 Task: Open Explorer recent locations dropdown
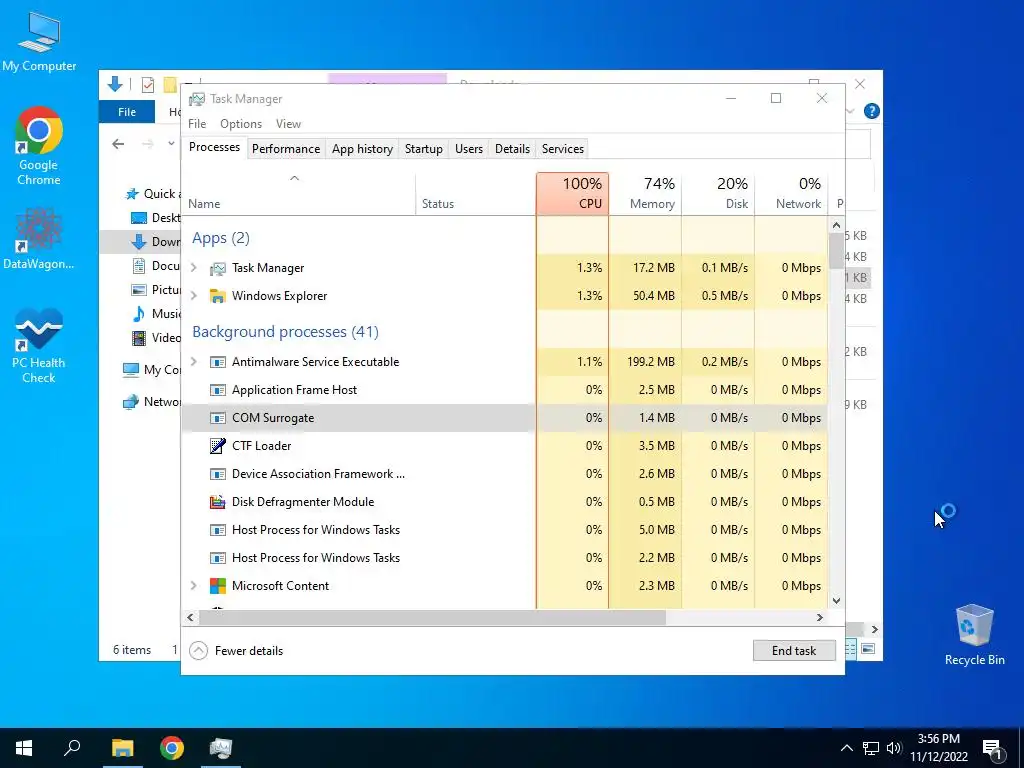(x=171, y=144)
